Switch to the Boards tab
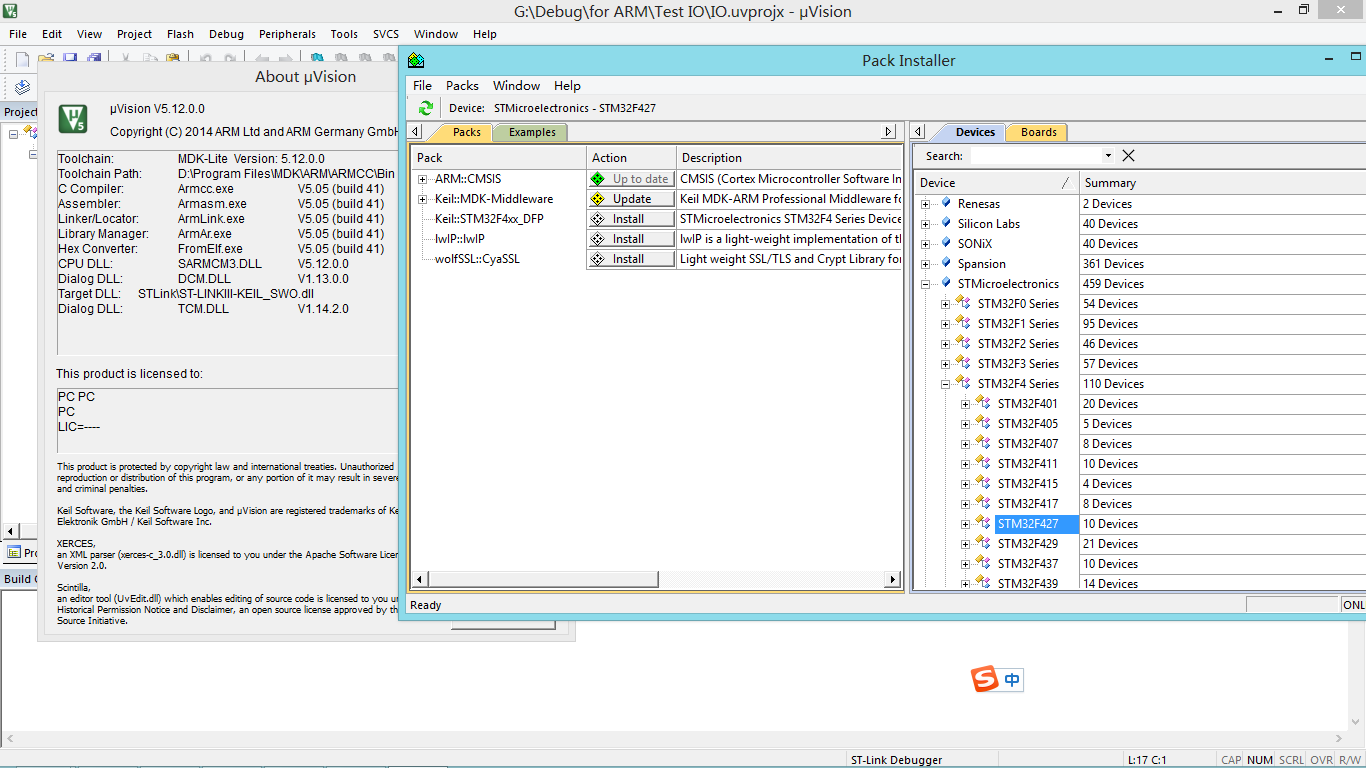The image size is (1366, 768). 1038,132
